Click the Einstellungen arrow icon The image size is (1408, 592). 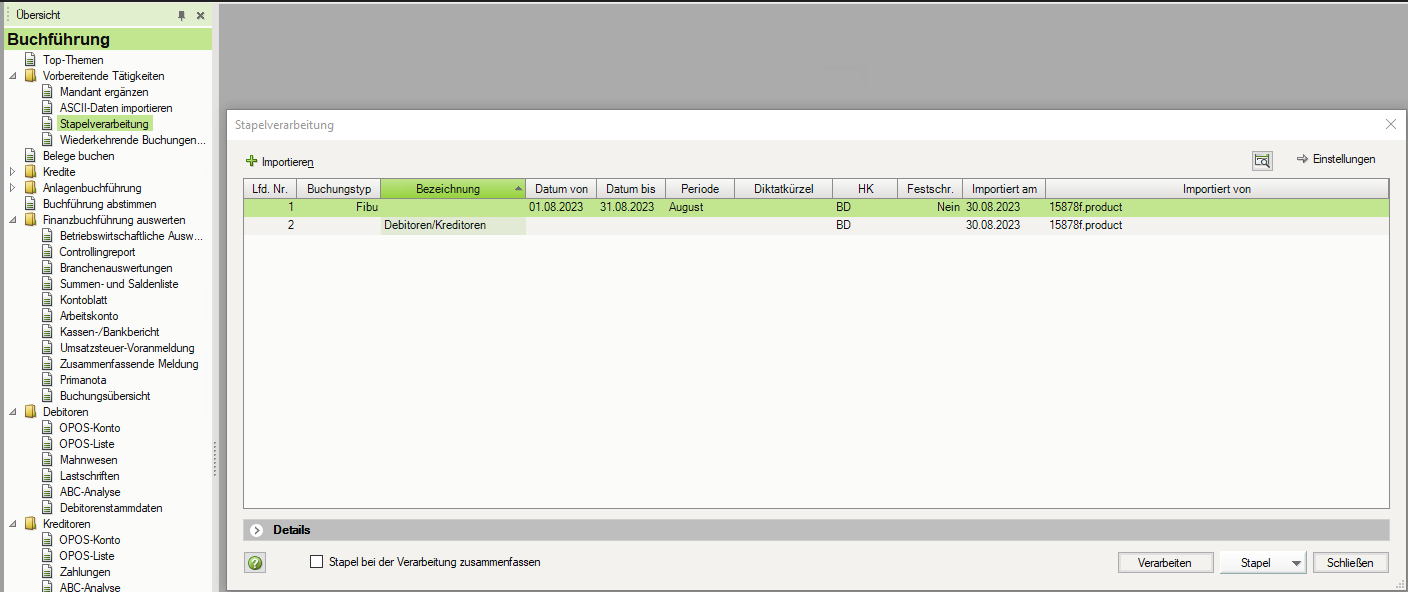[x=1302, y=159]
